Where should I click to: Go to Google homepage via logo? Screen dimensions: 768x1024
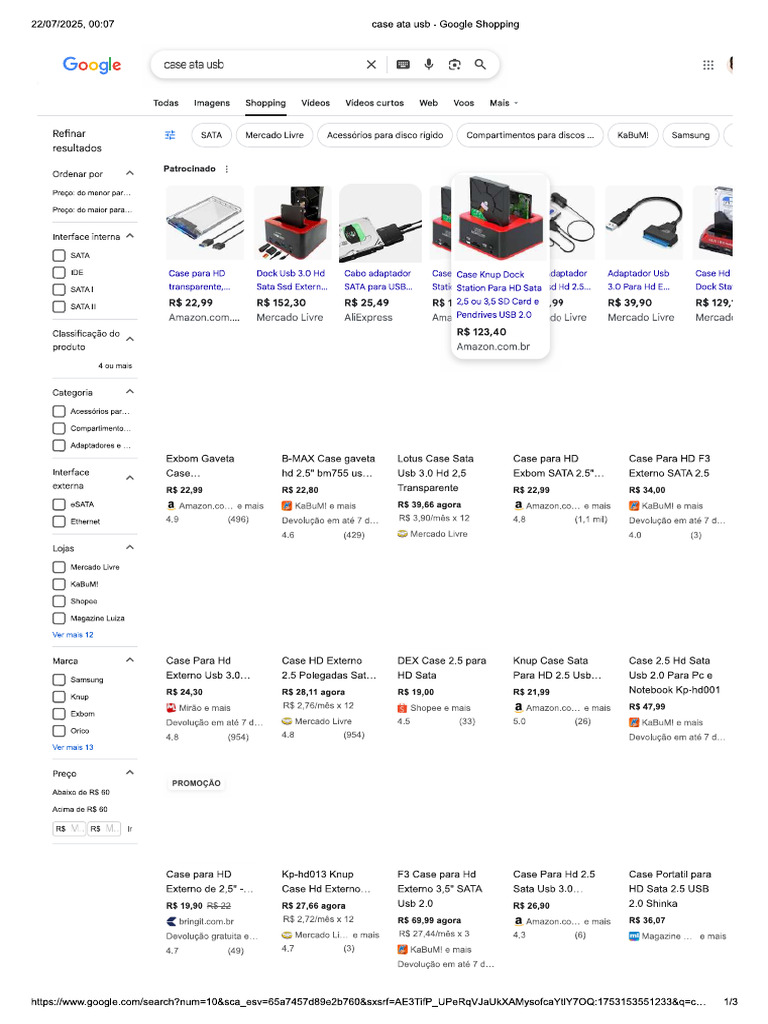[92, 65]
